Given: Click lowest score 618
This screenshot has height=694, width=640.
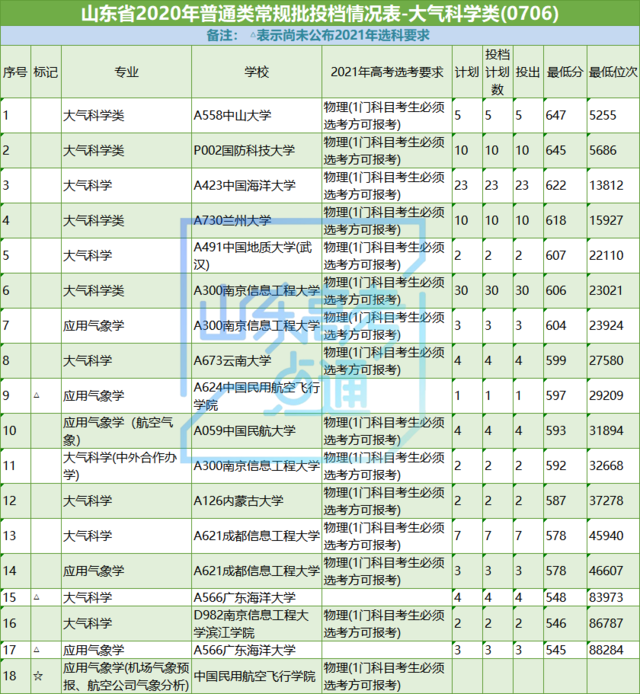Looking at the screenshot, I should click(555, 220).
